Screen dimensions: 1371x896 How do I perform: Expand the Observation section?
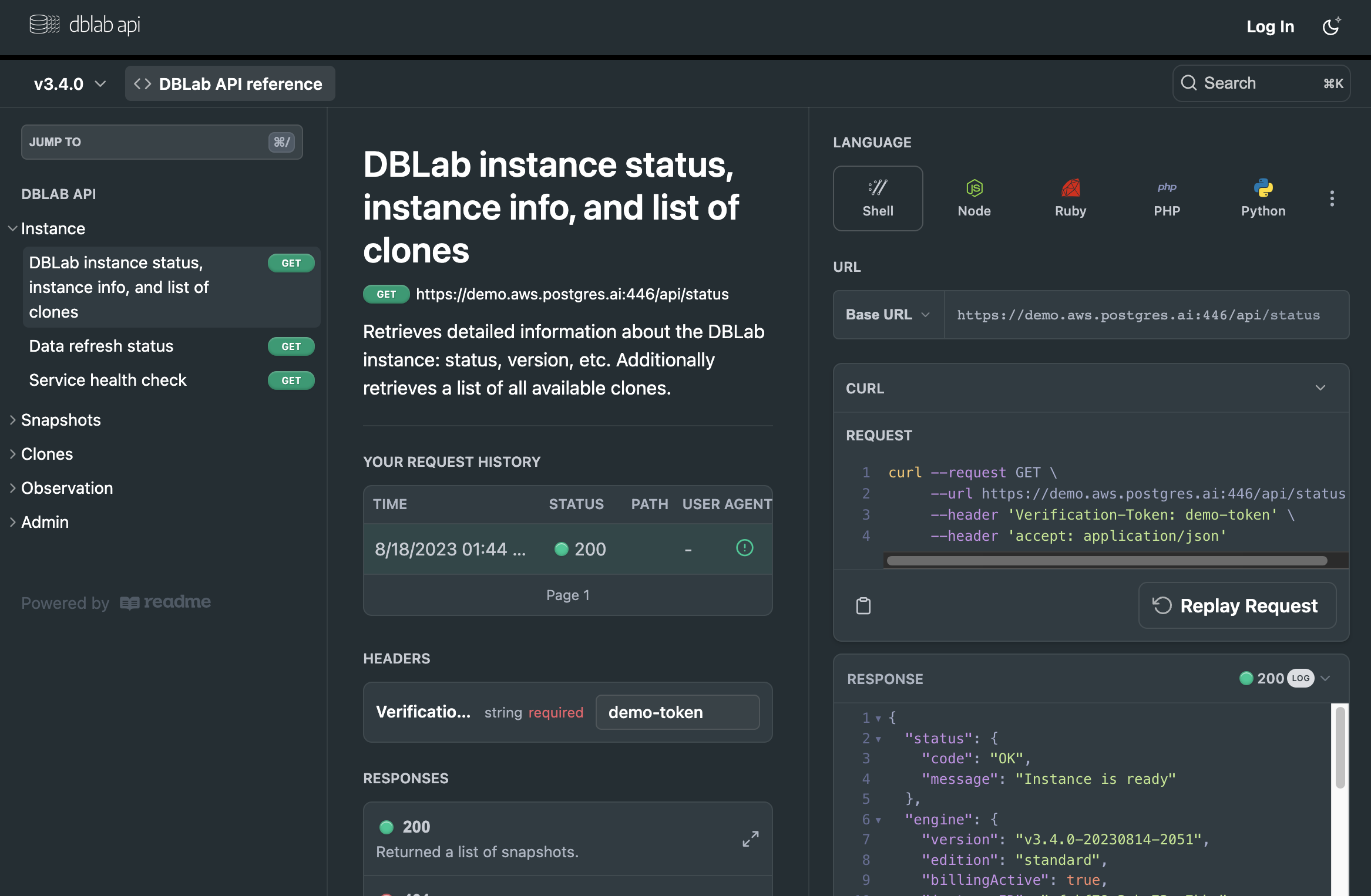pyautogui.click(x=66, y=488)
